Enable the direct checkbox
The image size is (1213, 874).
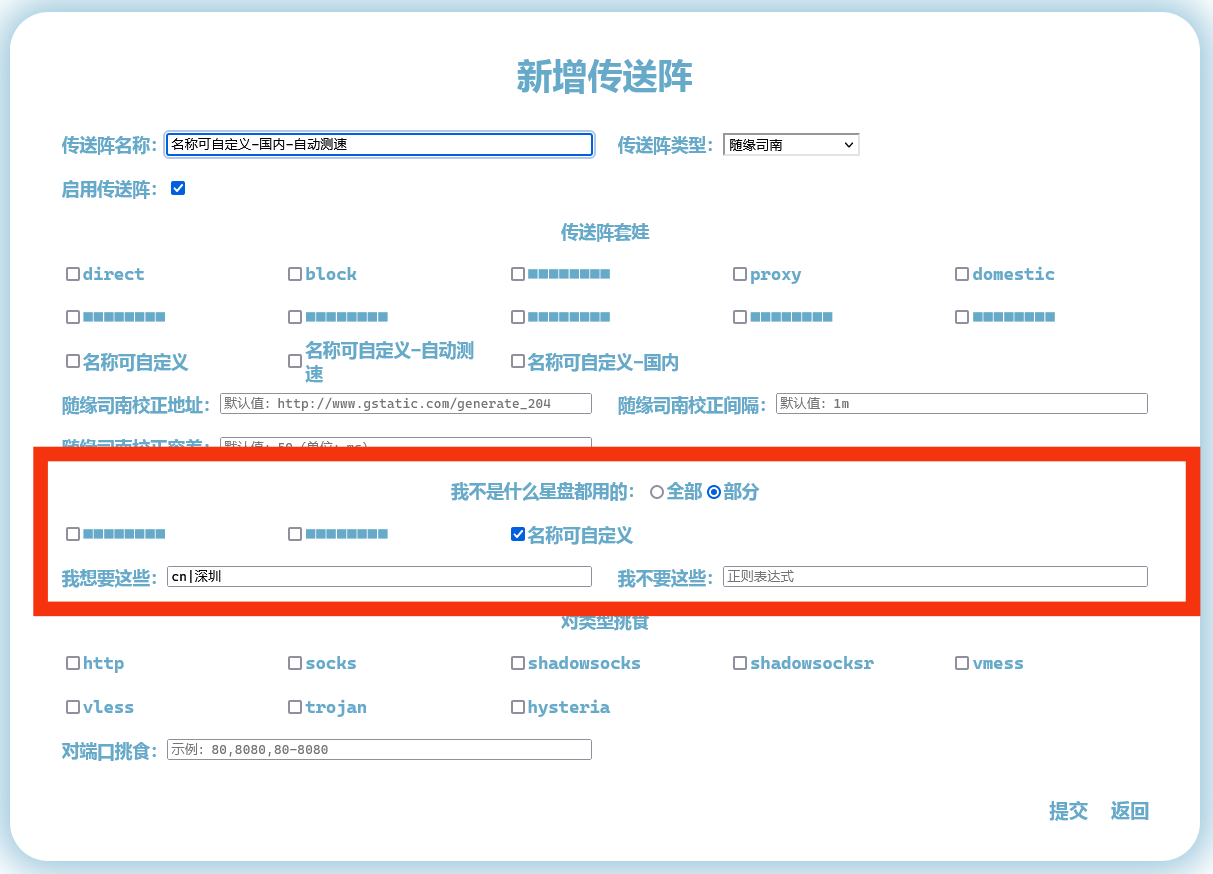73,274
